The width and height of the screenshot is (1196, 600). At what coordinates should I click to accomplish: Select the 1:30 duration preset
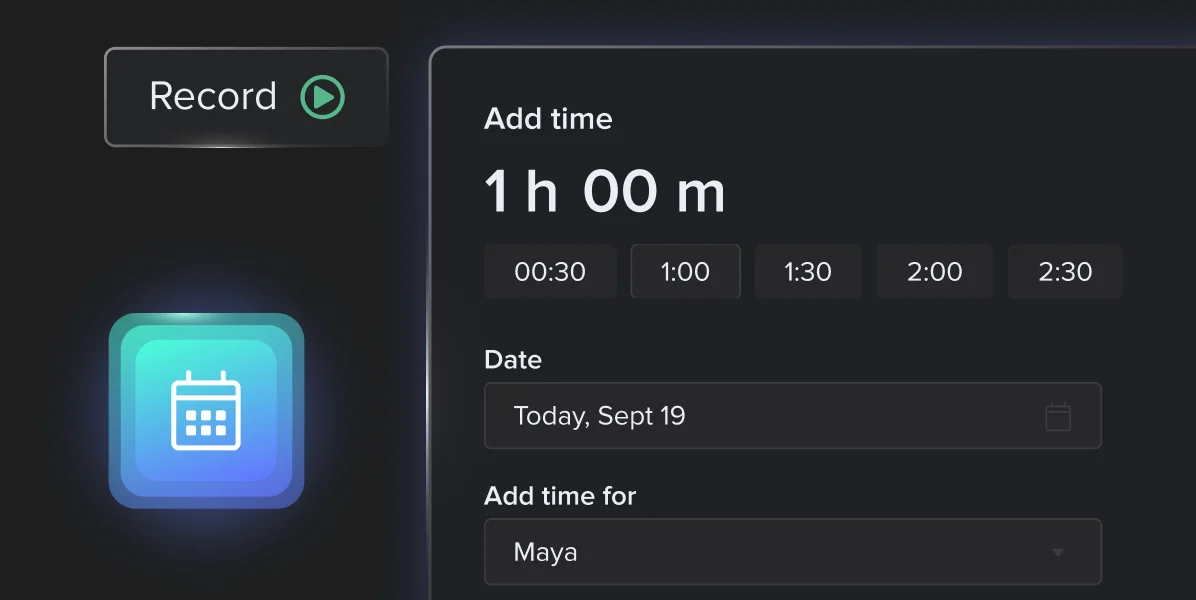[x=808, y=272]
